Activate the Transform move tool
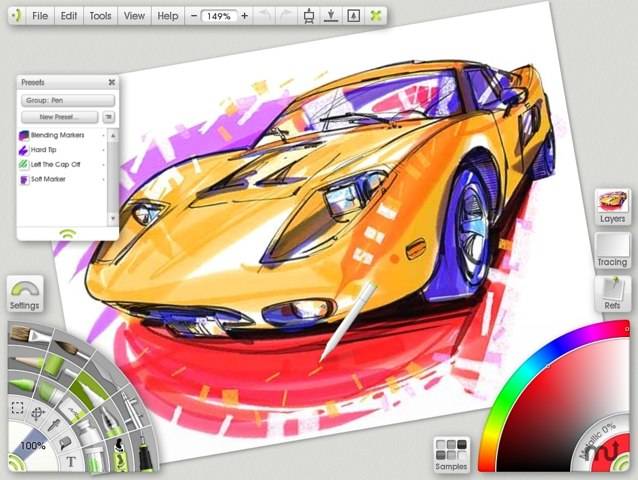This screenshot has height=480, width=638. click(x=38, y=414)
